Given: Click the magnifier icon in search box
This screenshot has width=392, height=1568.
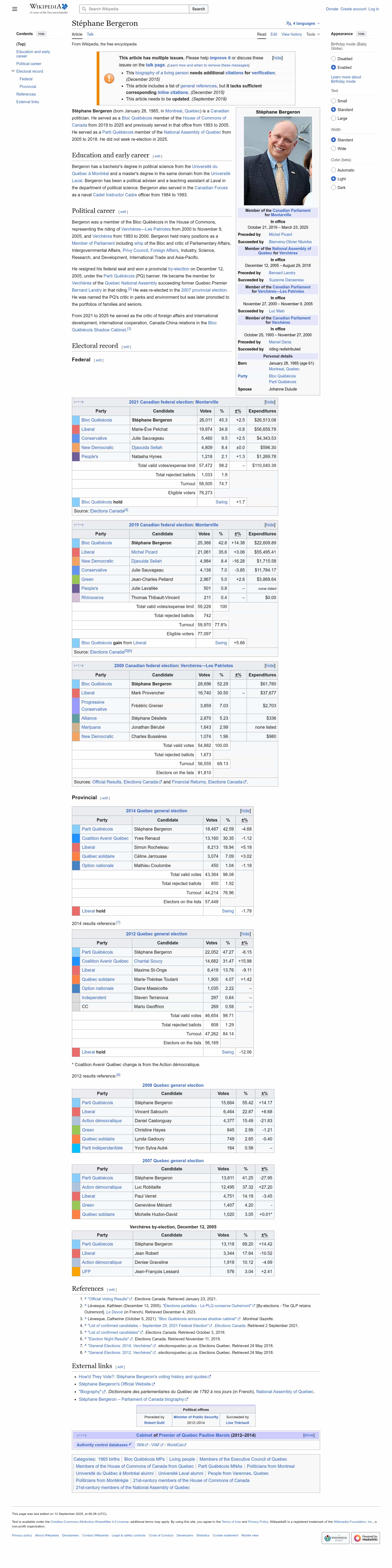Looking at the screenshot, I should point(84,9).
